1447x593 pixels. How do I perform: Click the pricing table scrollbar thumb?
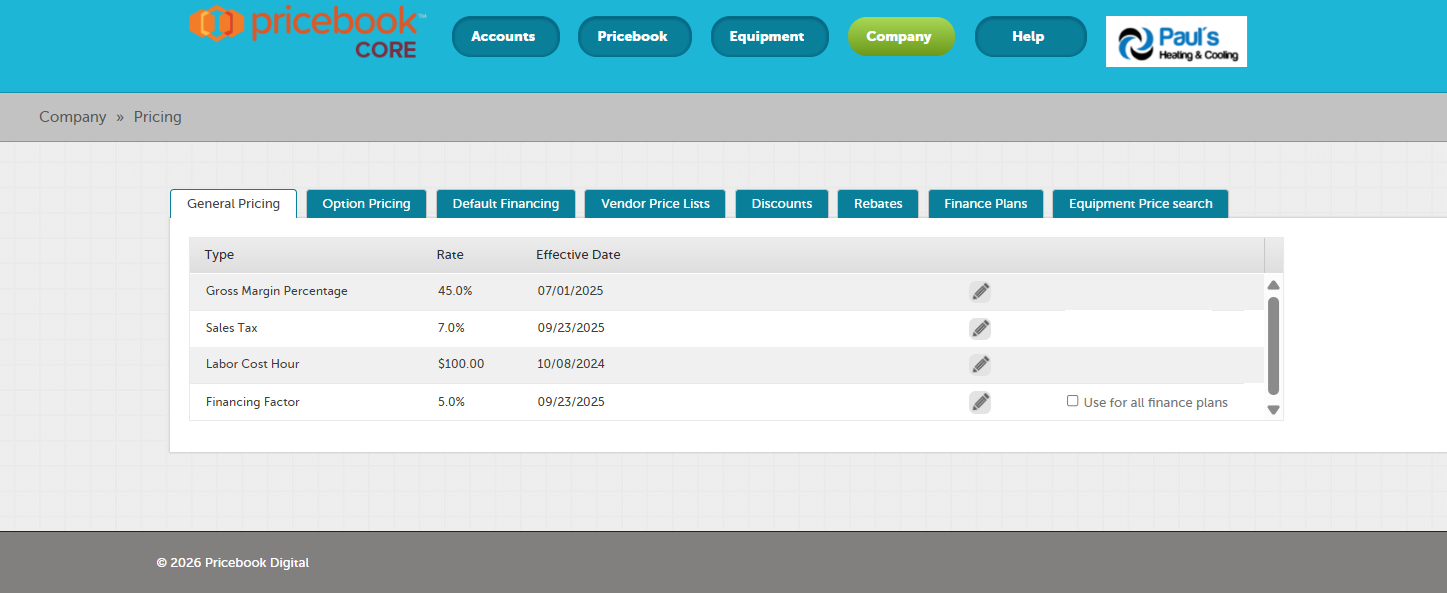click(x=1273, y=345)
